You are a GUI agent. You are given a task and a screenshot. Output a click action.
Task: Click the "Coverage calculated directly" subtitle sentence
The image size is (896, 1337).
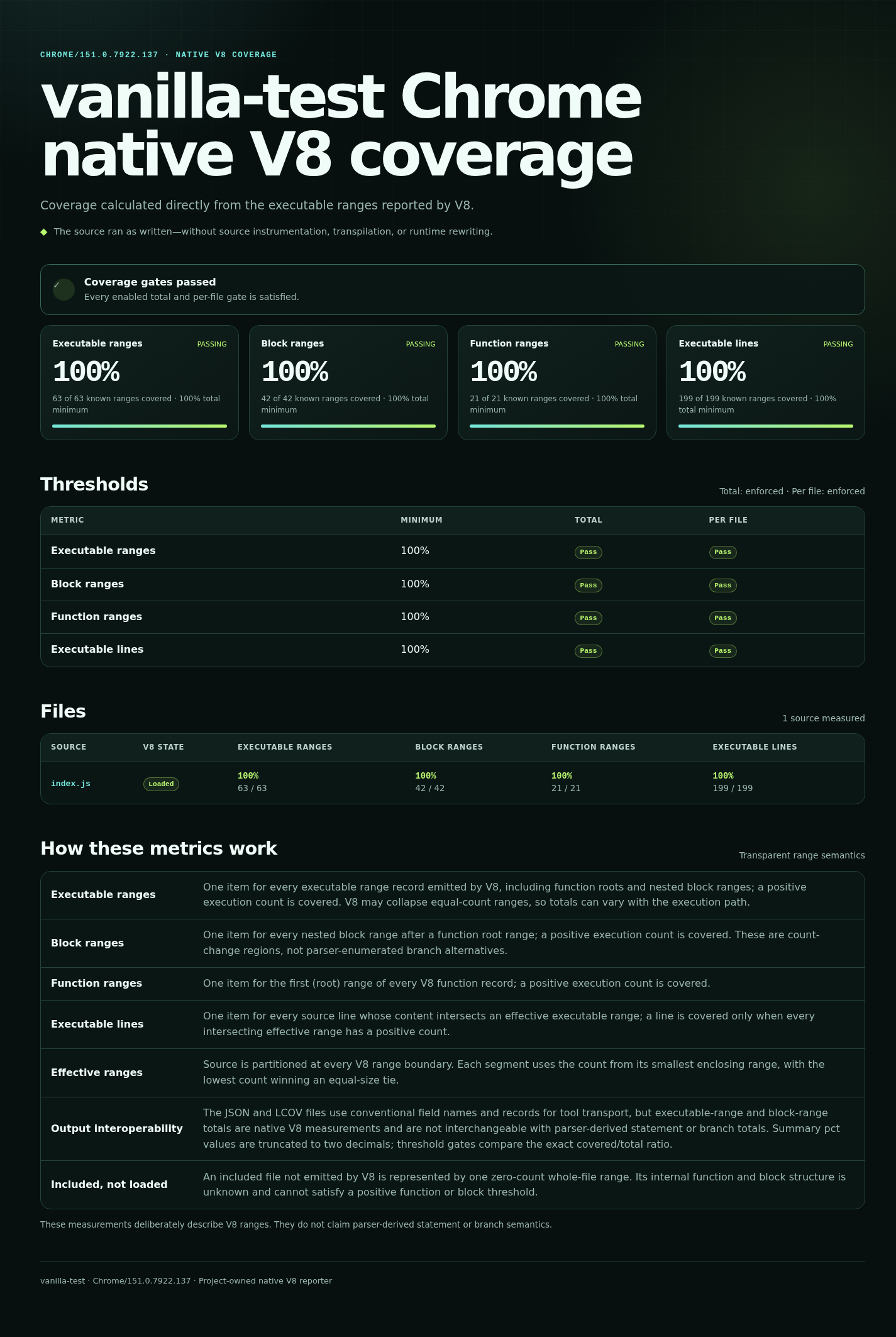(257, 206)
